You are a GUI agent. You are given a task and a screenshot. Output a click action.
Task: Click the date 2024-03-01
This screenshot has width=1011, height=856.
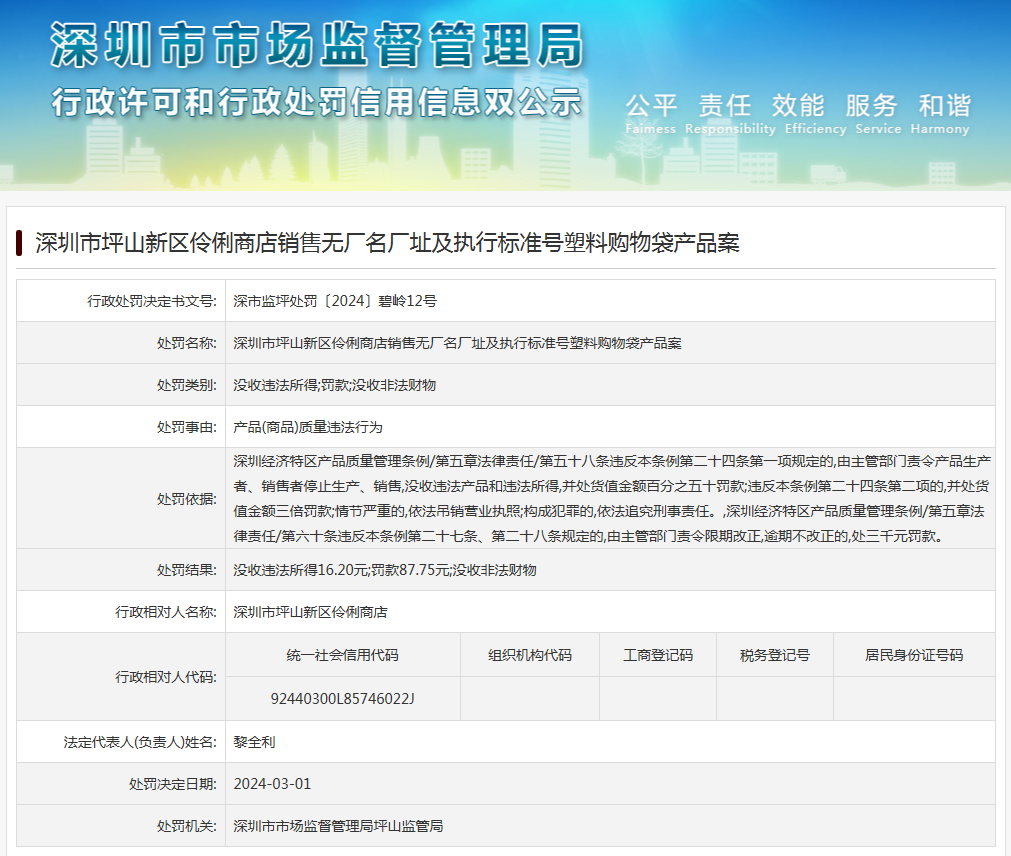(x=272, y=784)
